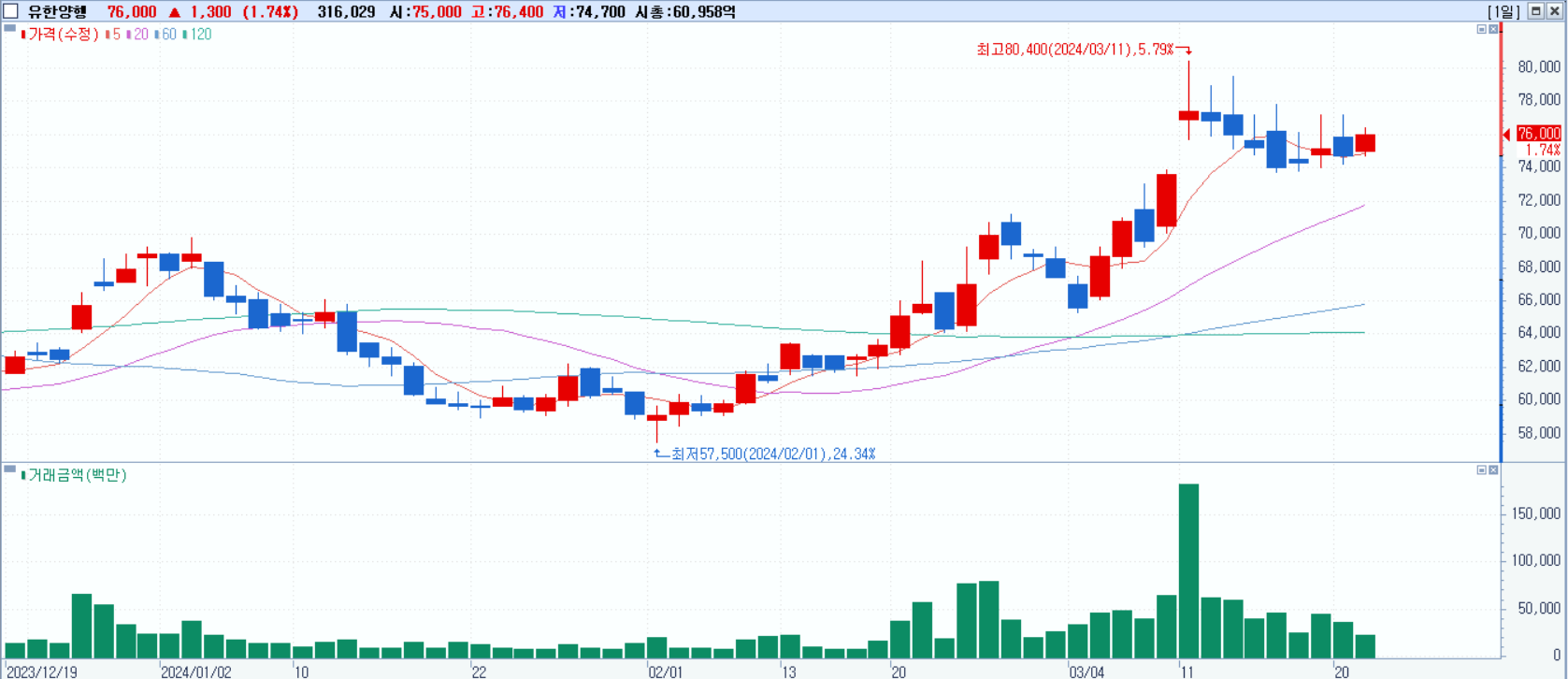The height and width of the screenshot is (679, 1568).
Task: Select the 120-day moving average legend
Action: (x=197, y=35)
